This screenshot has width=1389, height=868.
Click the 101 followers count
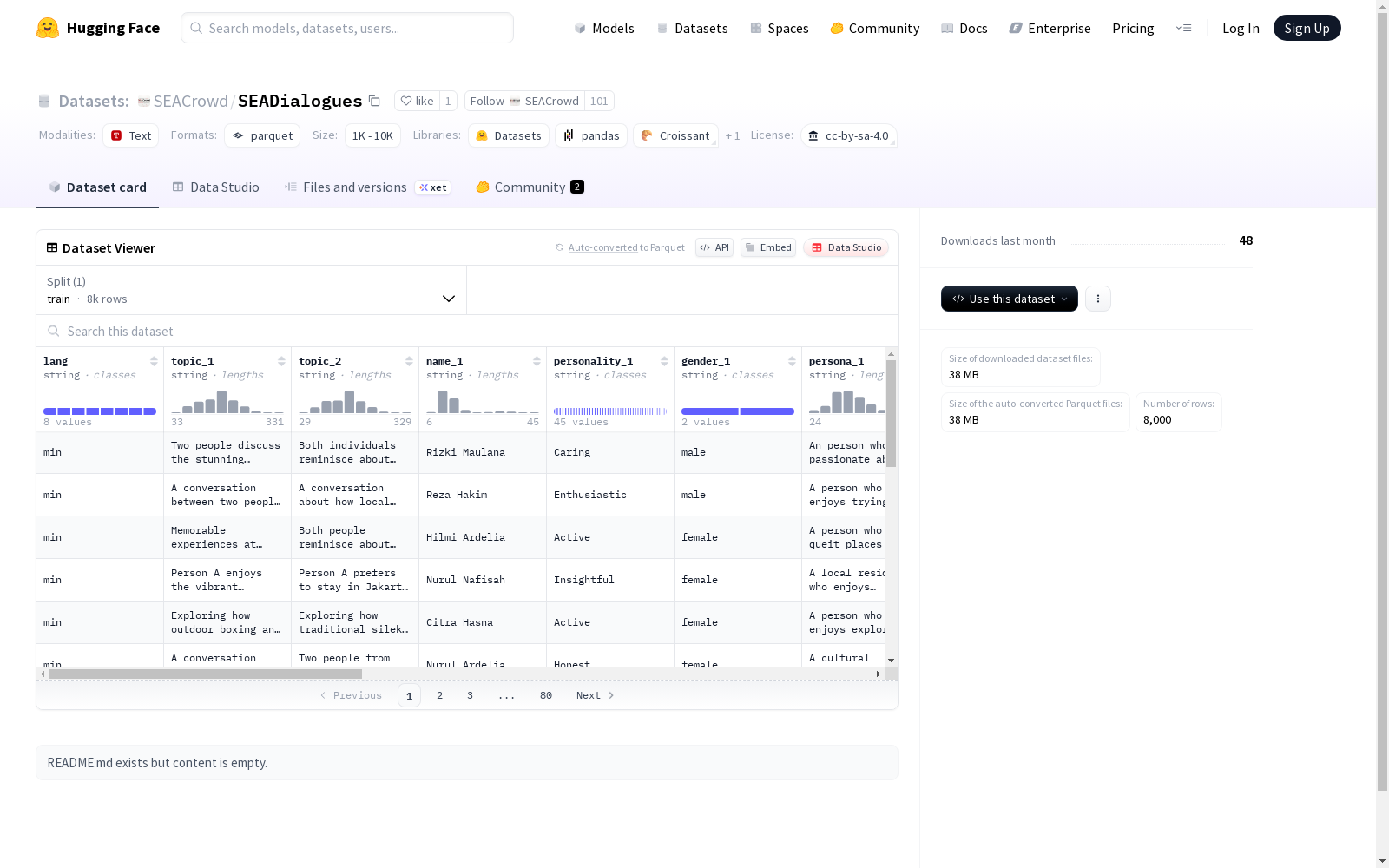[x=599, y=101]
